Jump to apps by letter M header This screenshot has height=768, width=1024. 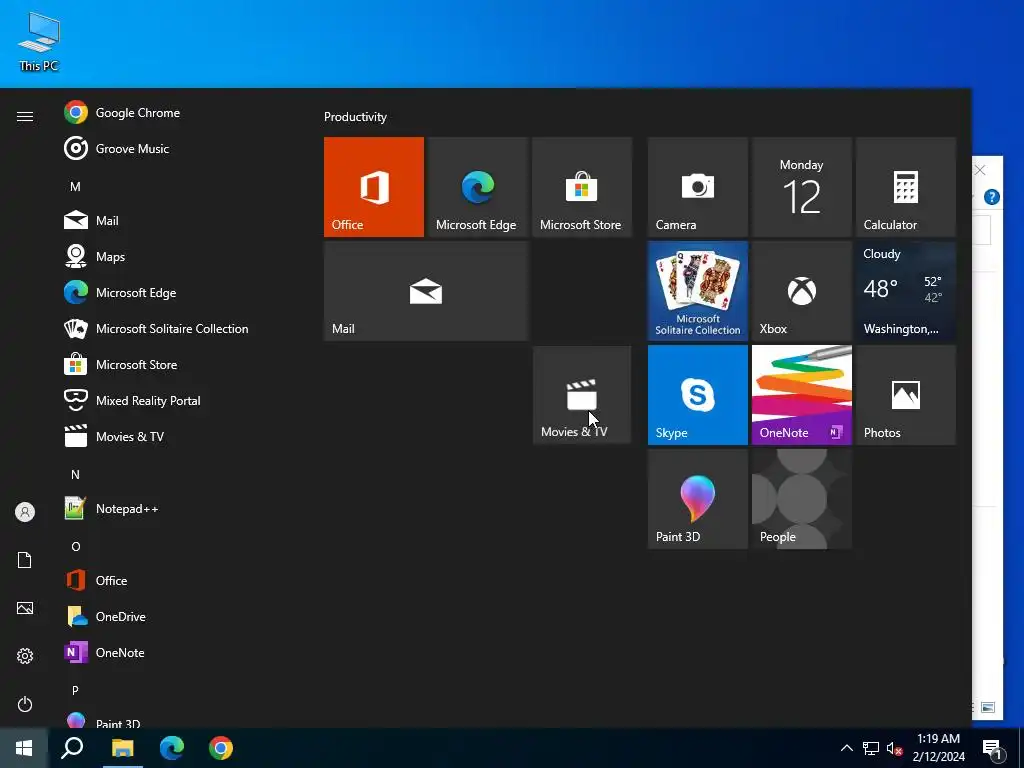[x=76, y=187]
